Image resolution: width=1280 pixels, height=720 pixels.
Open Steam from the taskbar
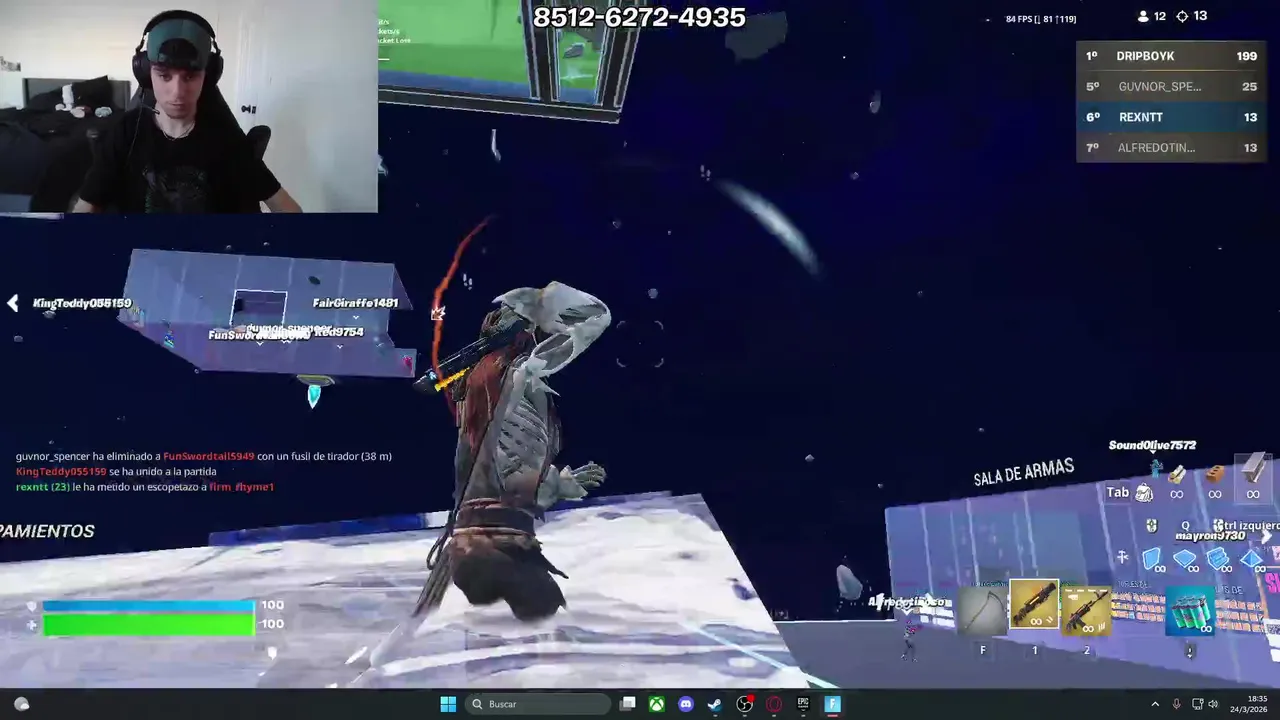[x=714, y=704]
